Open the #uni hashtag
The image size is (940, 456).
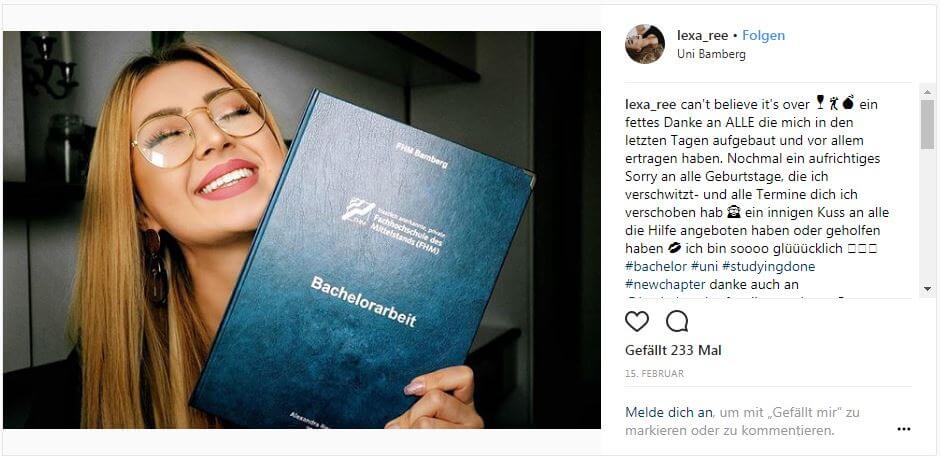tap(704, 265)
